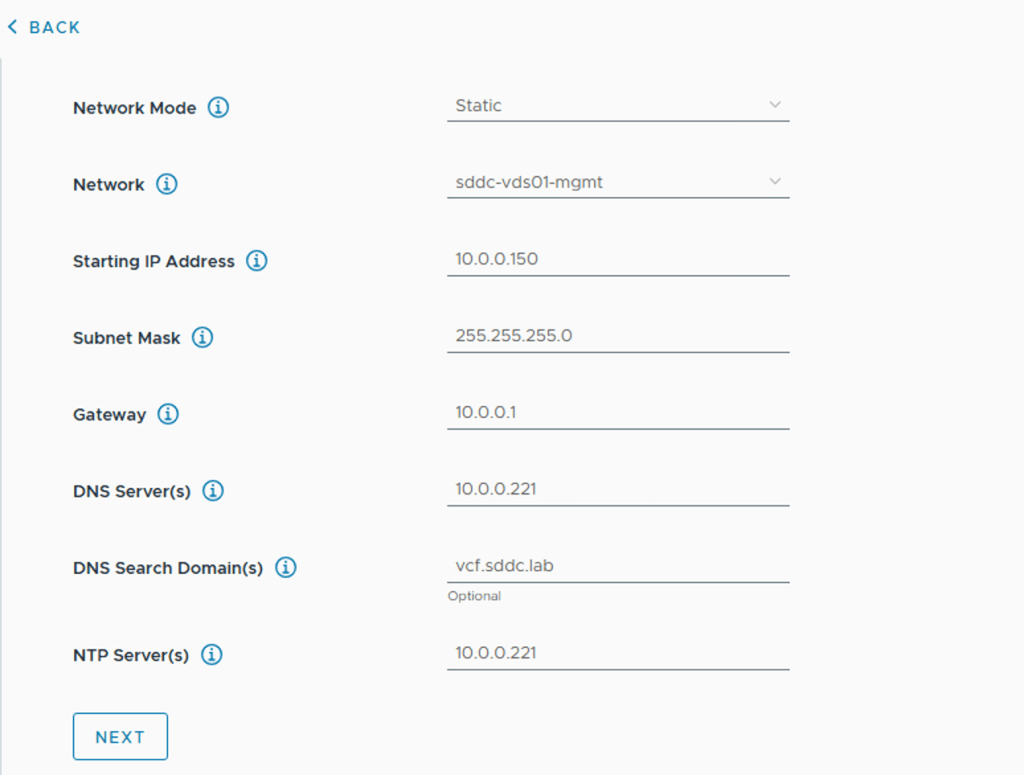
Task: Show info for Starting IP Address
Action: point(257,261)
